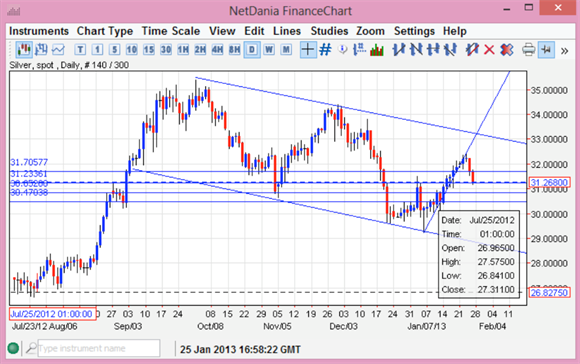Click the Dec/03 date axis label

pyautogui.click(x=344, y=326)
